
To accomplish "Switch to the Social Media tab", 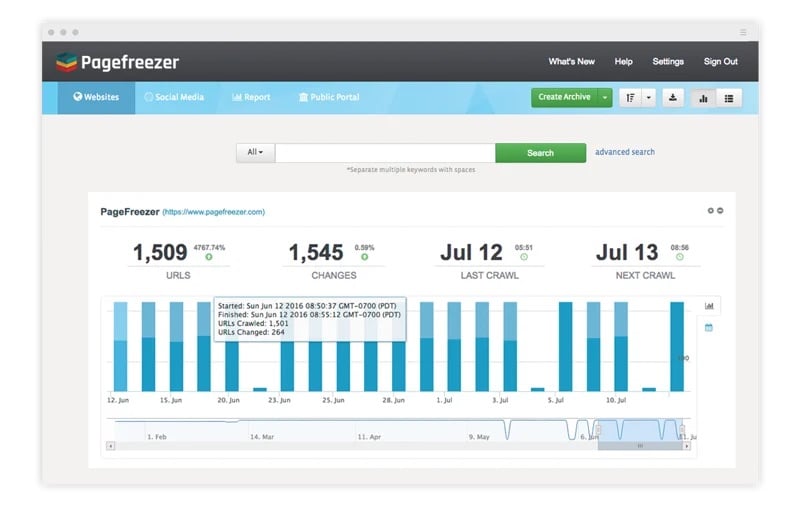I will 174,97.
